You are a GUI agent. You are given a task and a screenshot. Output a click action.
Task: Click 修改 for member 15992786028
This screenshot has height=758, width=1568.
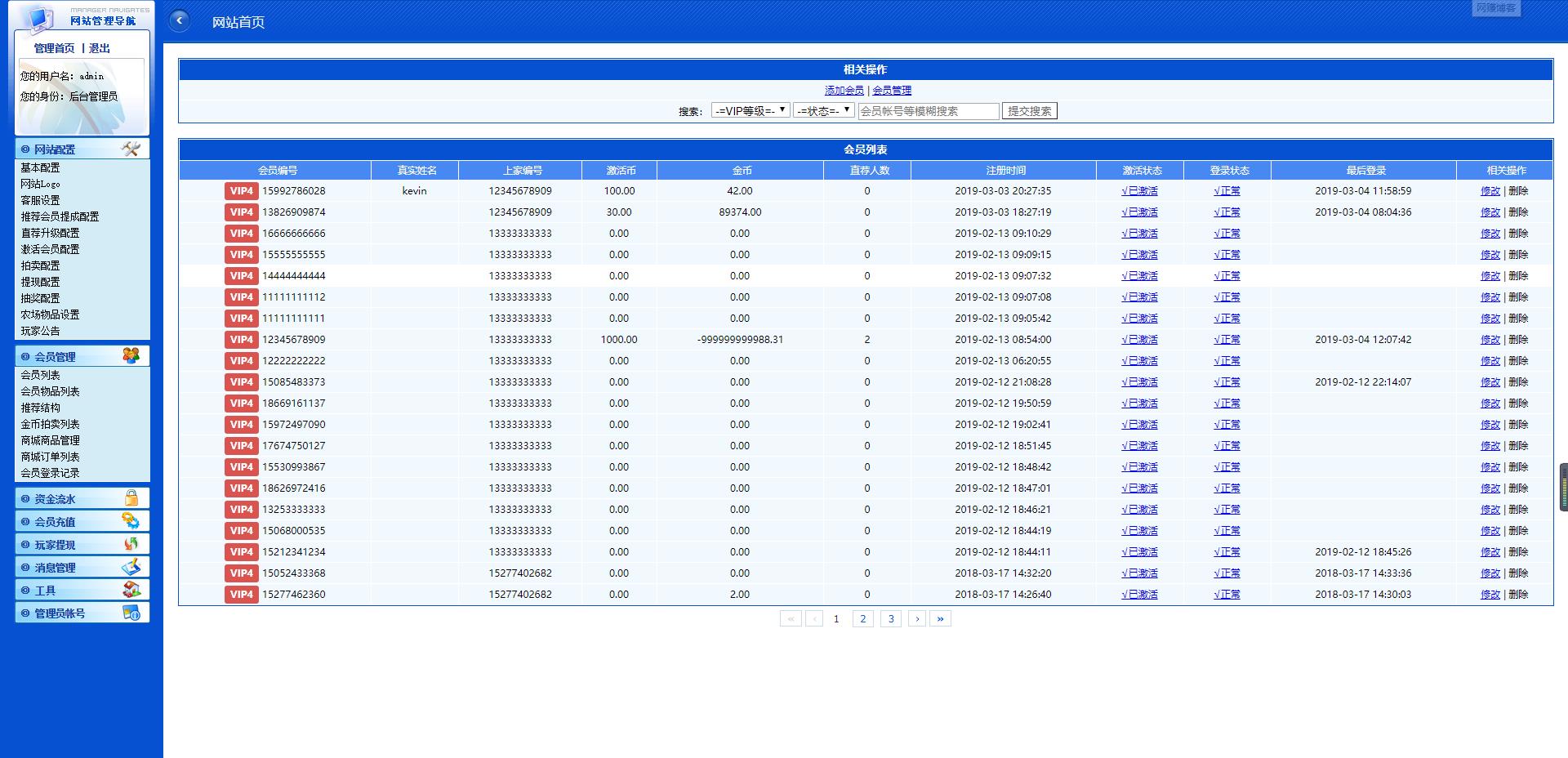point(1490,190)
